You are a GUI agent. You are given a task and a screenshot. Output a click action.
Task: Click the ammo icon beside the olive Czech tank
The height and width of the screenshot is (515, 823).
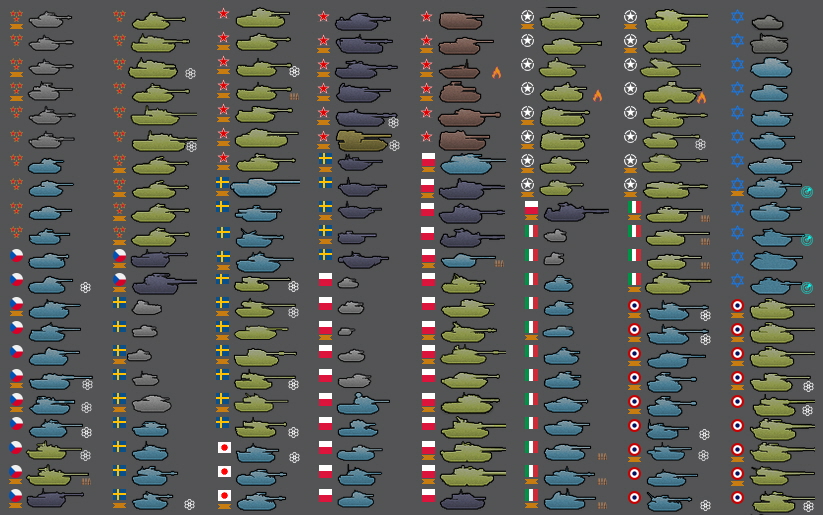(86, 481)
